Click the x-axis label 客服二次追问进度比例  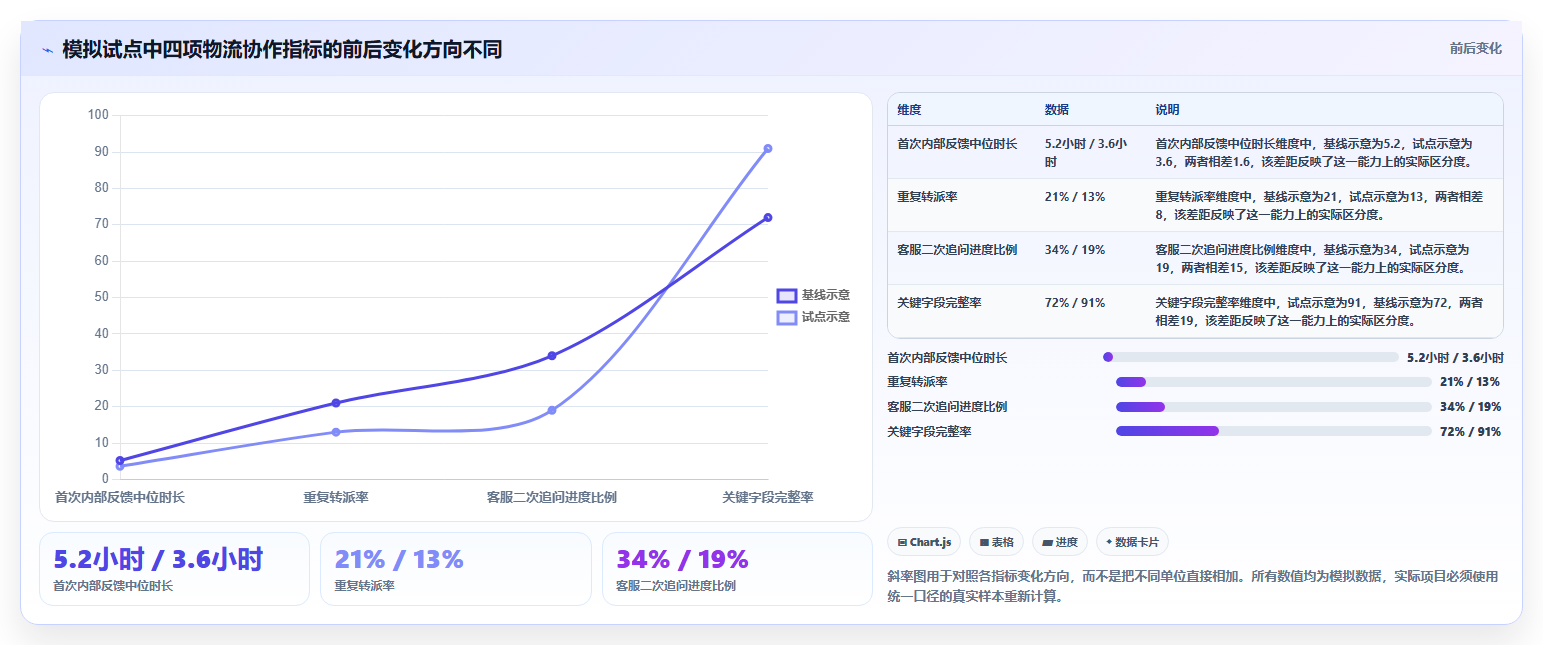tap(552, 497)
